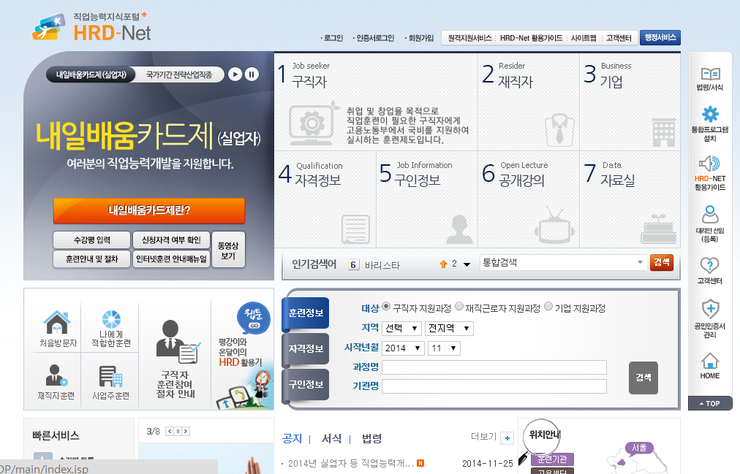Click into the 과정명 input field
The image size is (740, 474).
pyautogui.click(x=494, y=367)
